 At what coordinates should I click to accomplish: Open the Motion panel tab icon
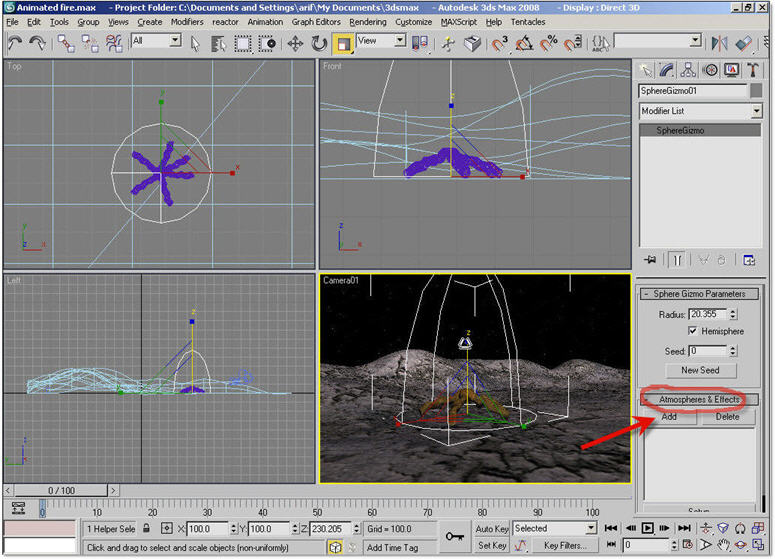(x=709, y=70)
